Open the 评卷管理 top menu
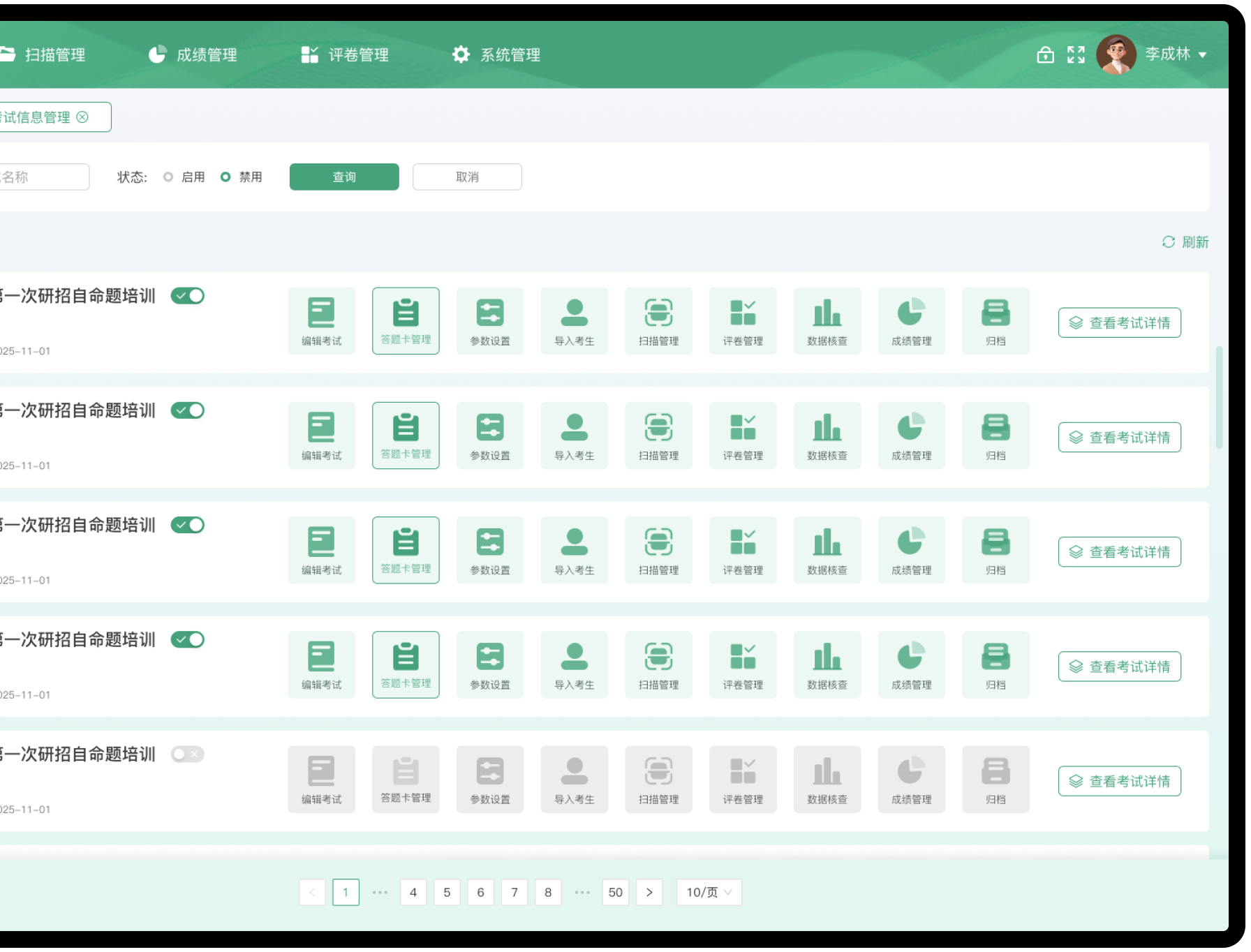This screenshot has height=952, width=1251. click(346, 54)
